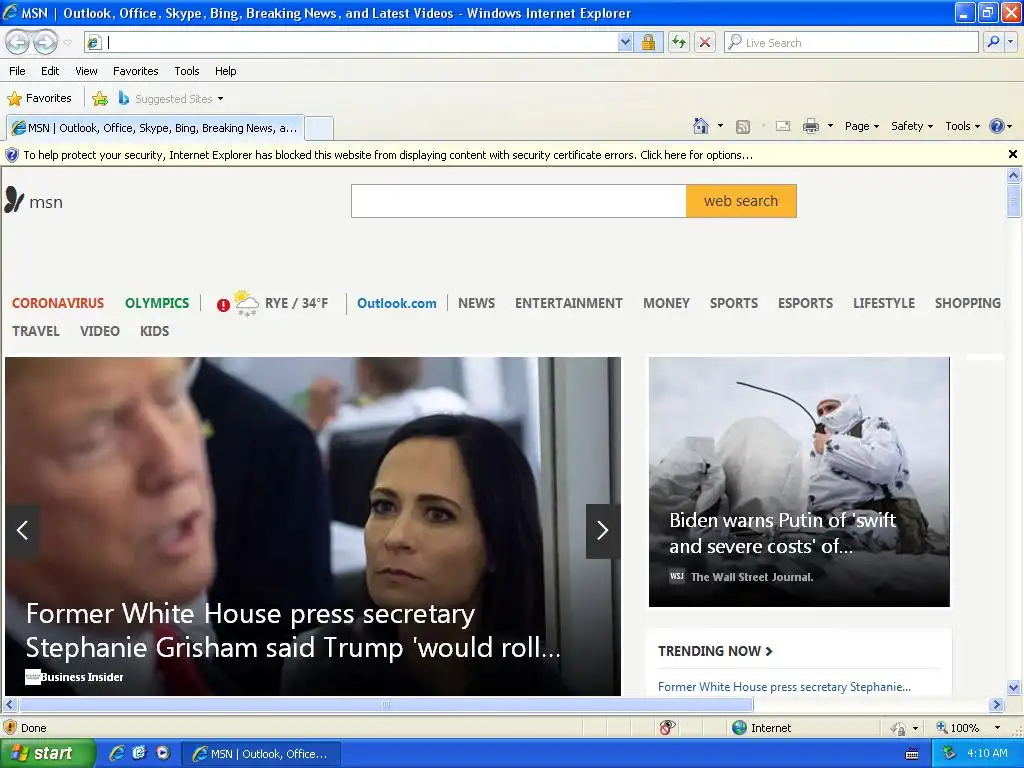Viewport: 1024px width, 768px height.
Task: Open Stephanie Grisham headline story
Action: tap(293, 630)
